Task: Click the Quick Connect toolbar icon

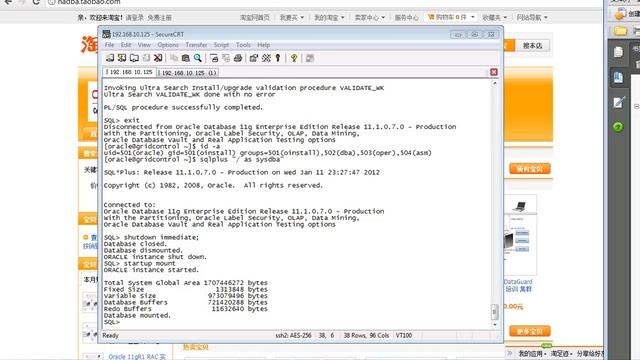Action: click(x=122, y=58)
